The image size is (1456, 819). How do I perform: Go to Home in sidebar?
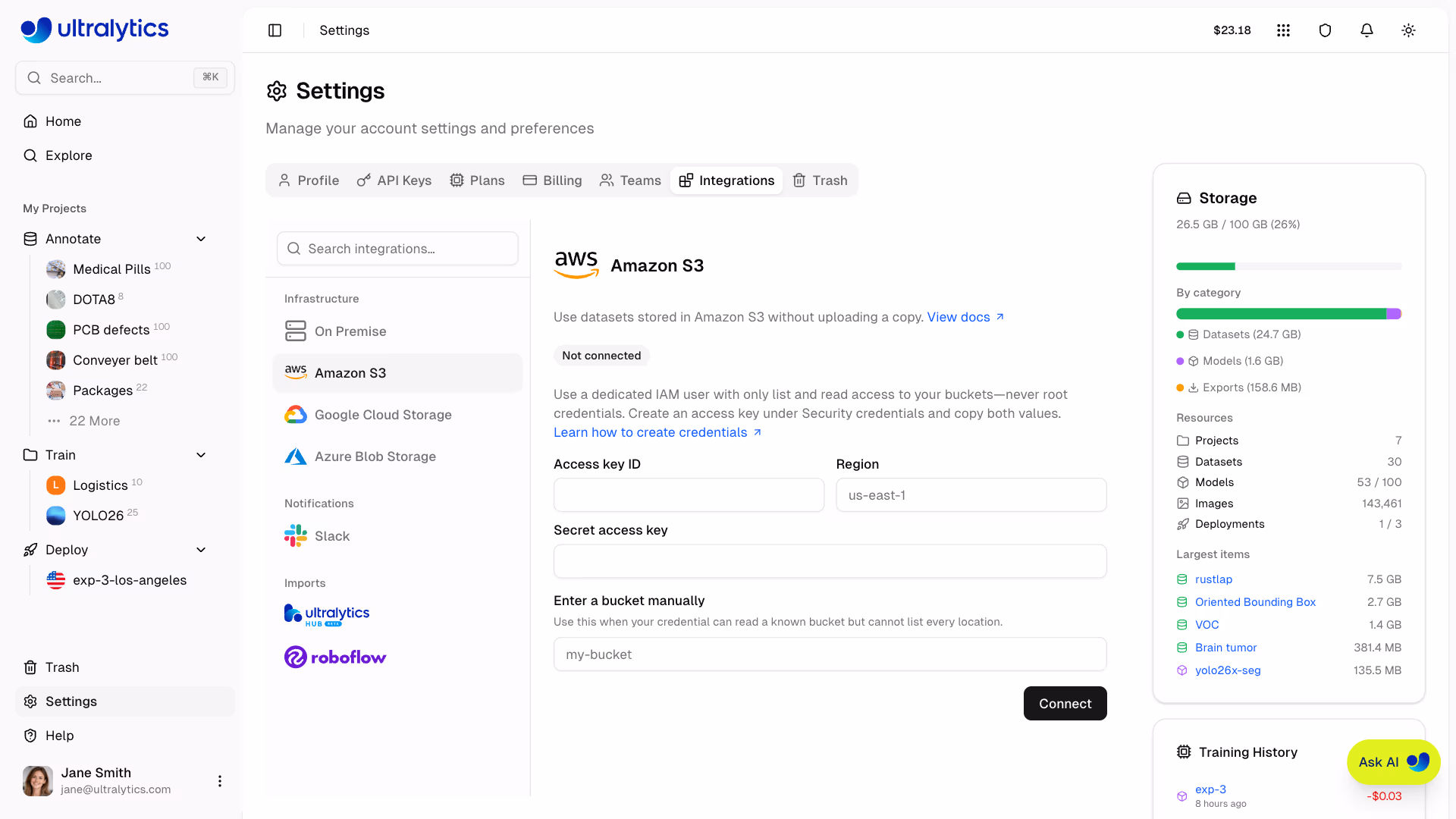coord(125,121)
